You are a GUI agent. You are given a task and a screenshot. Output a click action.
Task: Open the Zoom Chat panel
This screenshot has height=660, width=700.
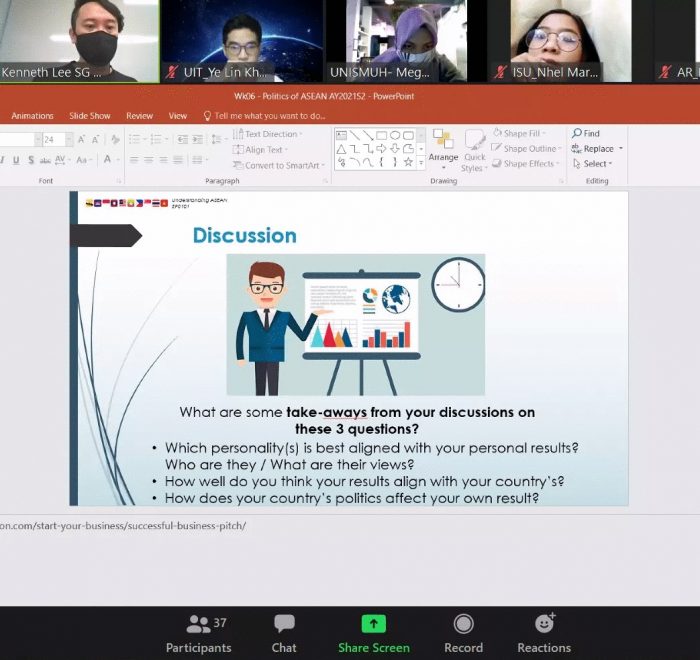click(x=284, y=633)
